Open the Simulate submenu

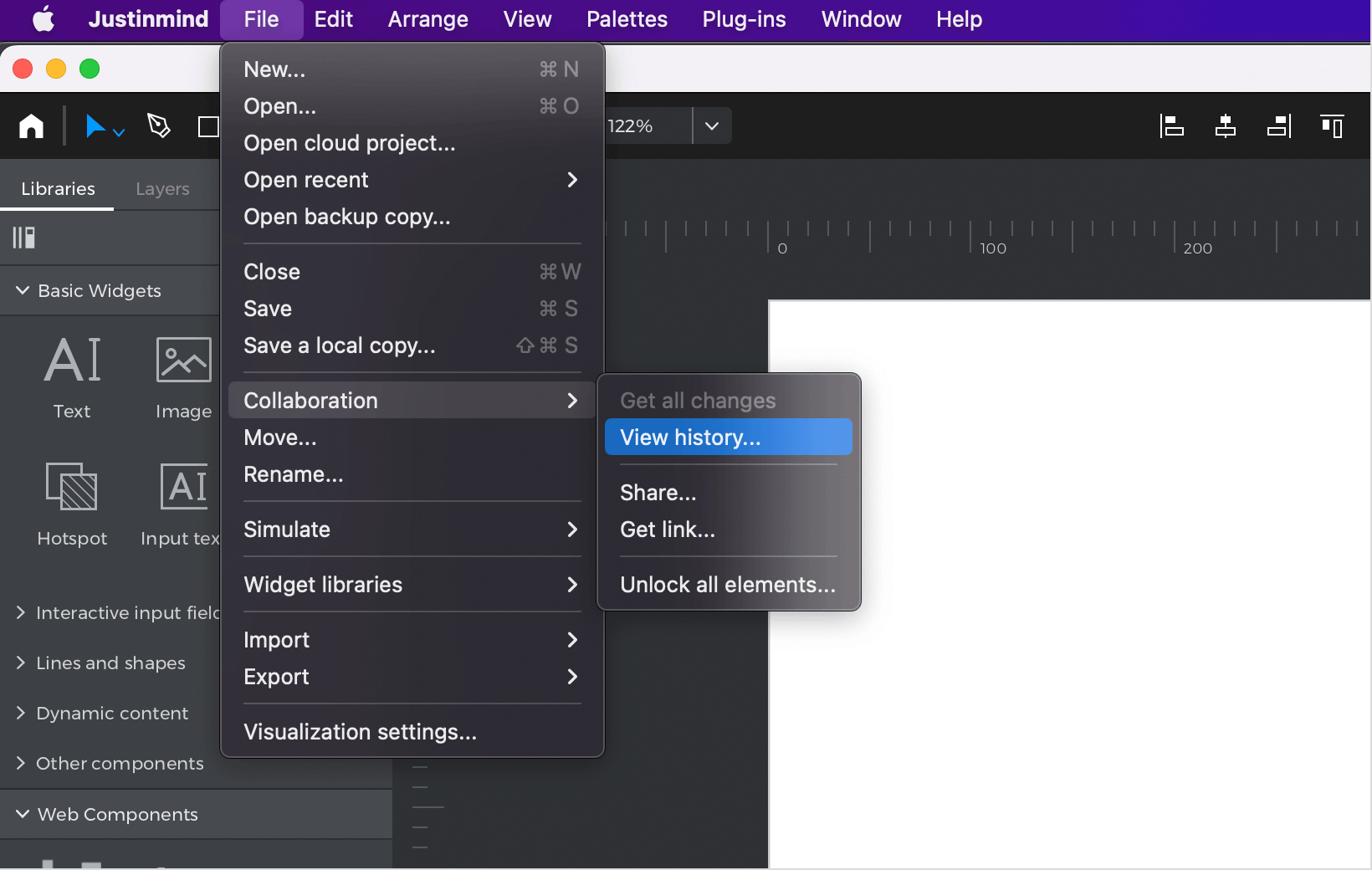point(412,530)
